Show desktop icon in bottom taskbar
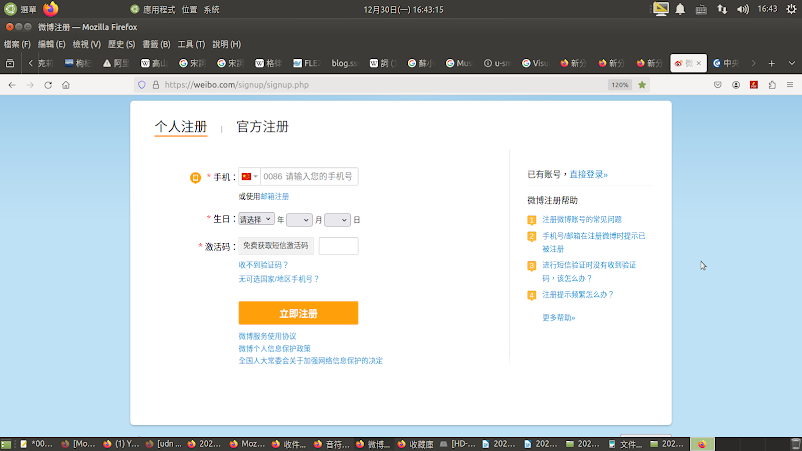The height and width of the screenshot is (451, 802). (x=6, y=444)
